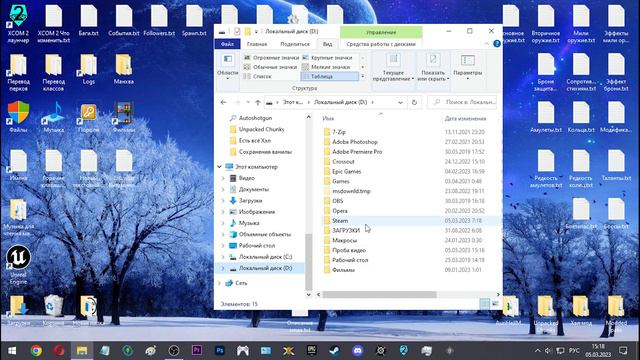Select Локальный диск (C:) in navigation pane
This screenshot has height=360, width=640.
click(265, 257)
